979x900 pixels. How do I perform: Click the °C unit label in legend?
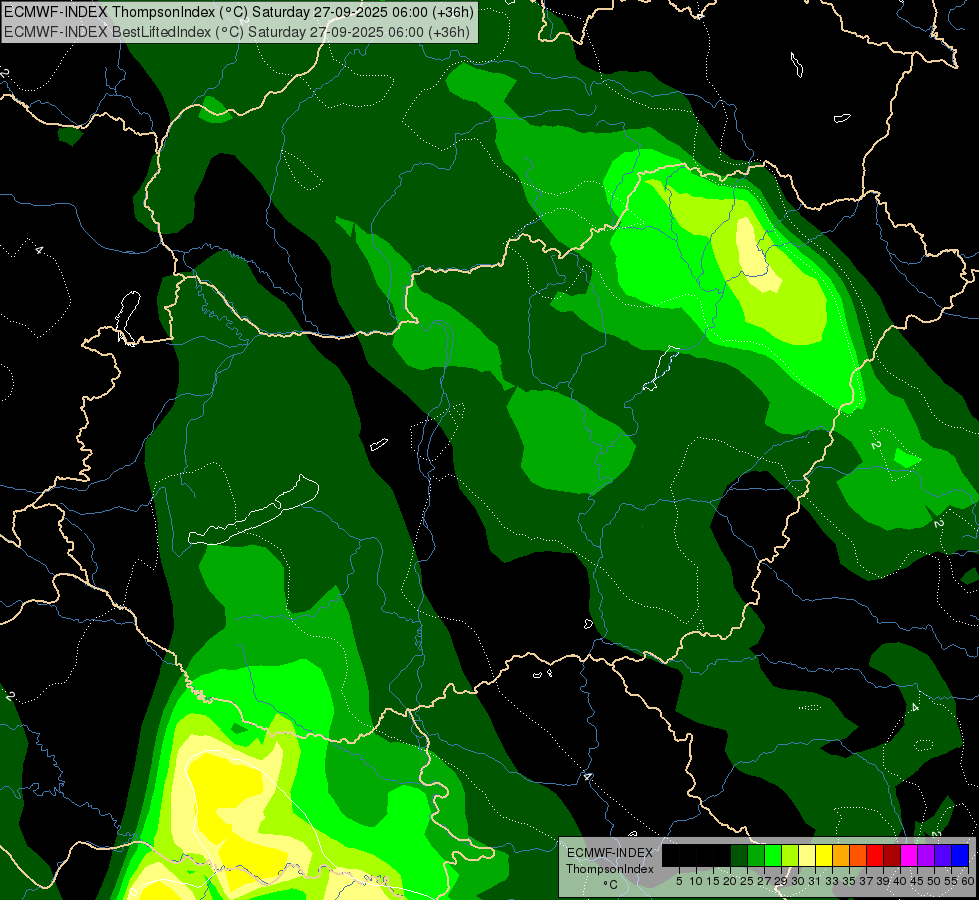pyautogui.click(x=609, y=885)
